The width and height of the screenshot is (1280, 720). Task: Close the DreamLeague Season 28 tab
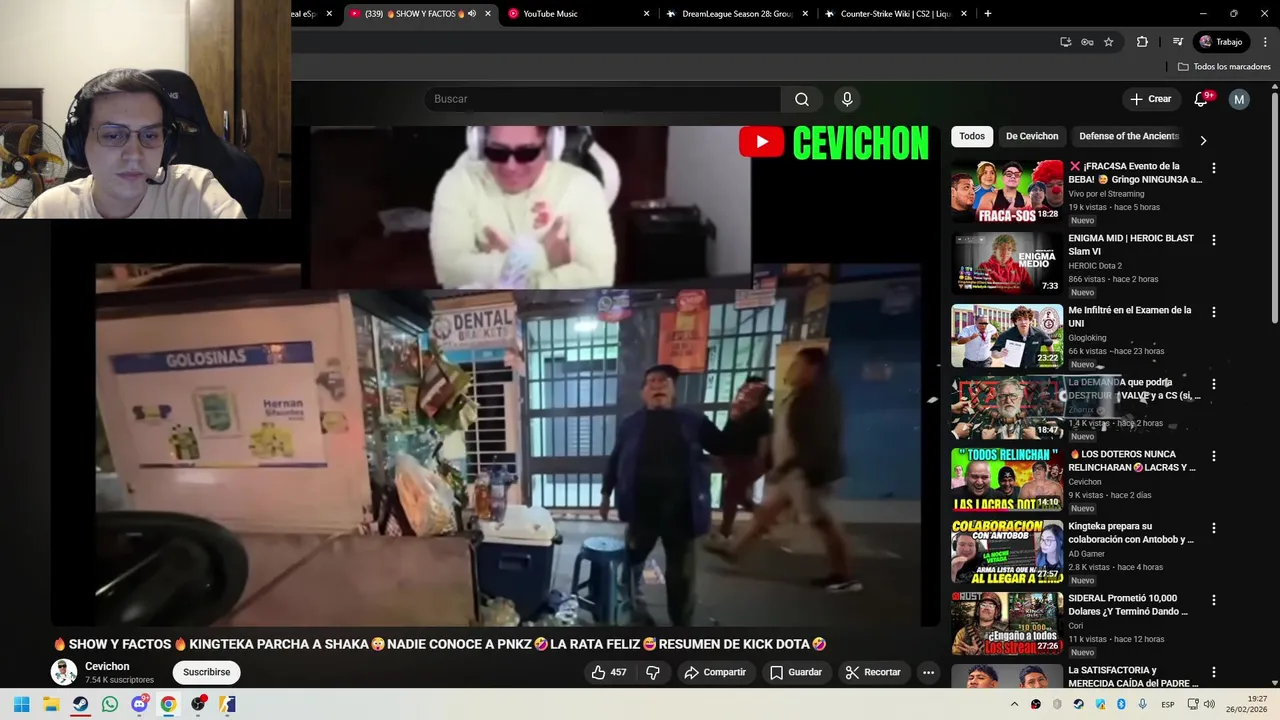coord(805,14)
